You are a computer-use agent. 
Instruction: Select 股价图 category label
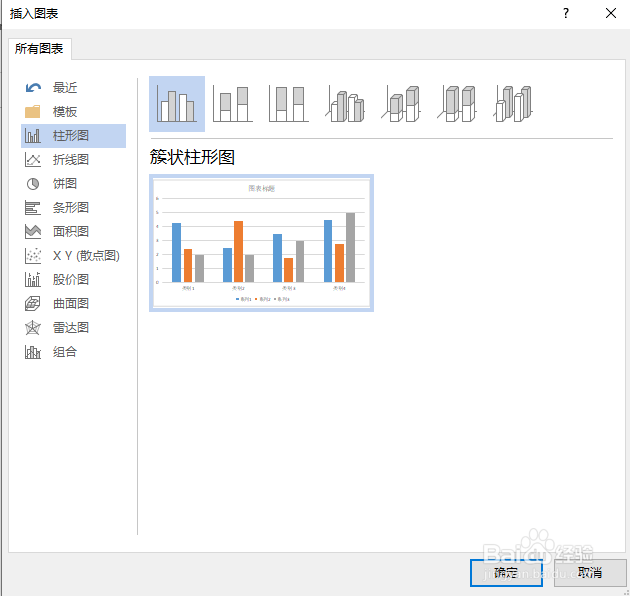coord(71,279)
